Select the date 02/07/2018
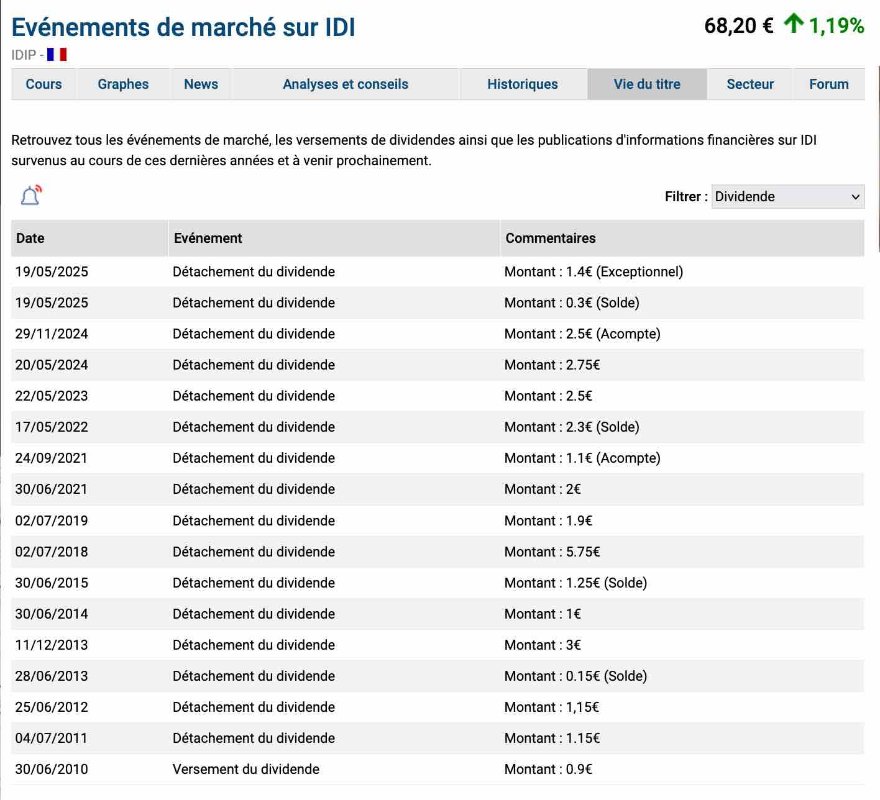Image resolution: width=880 pixels, height=800 pixels. [52, 551]
